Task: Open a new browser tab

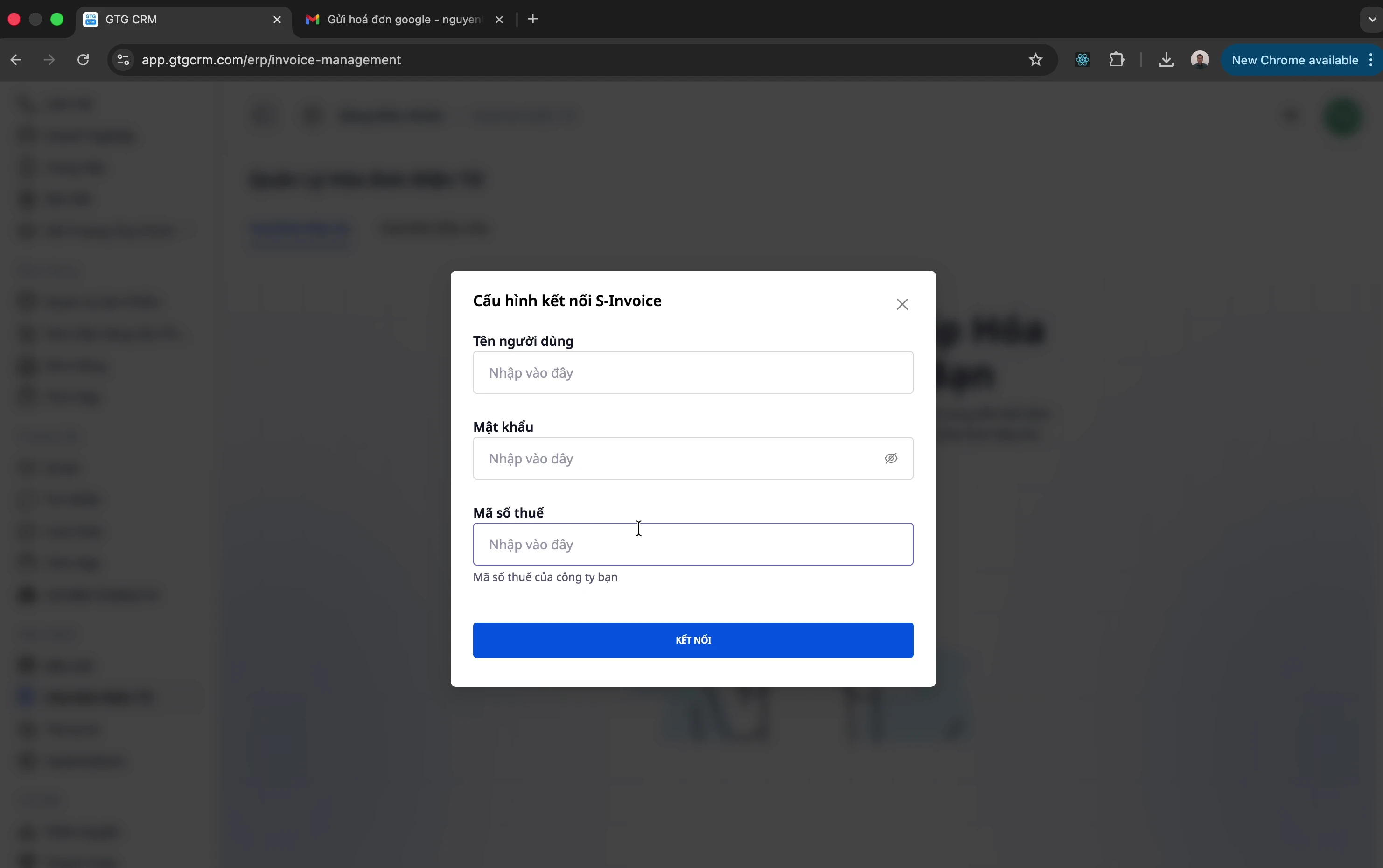Action: [533, 19]
